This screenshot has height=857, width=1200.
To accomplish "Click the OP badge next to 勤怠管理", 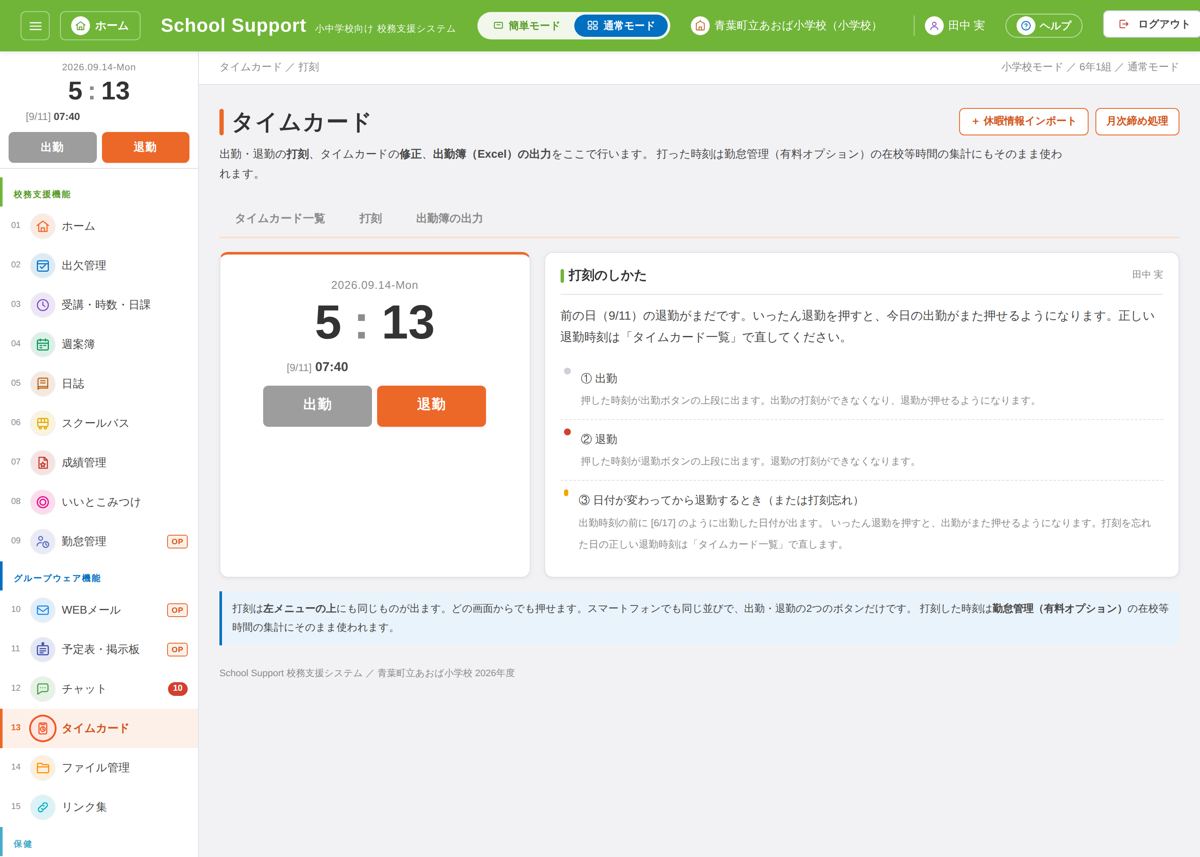I will 177,541.
